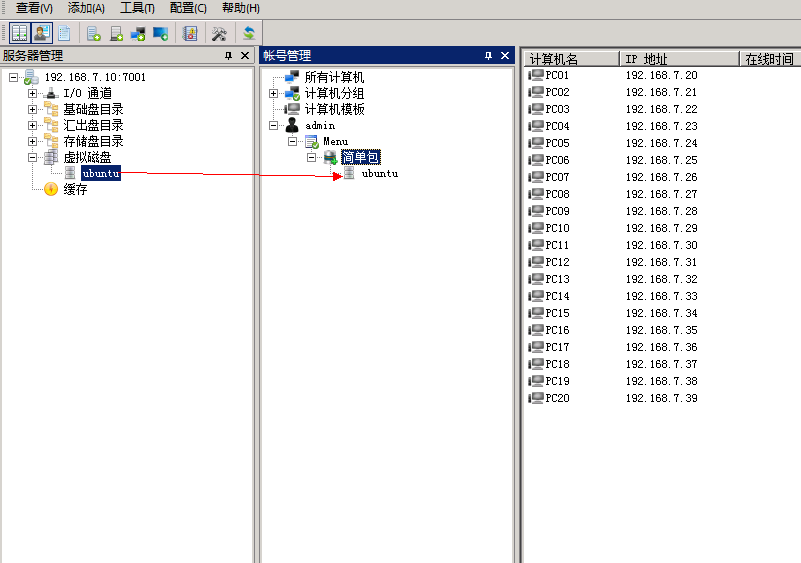Select the 汇出盘目录 folder
801x563 pixels.
tap(93, 125)
